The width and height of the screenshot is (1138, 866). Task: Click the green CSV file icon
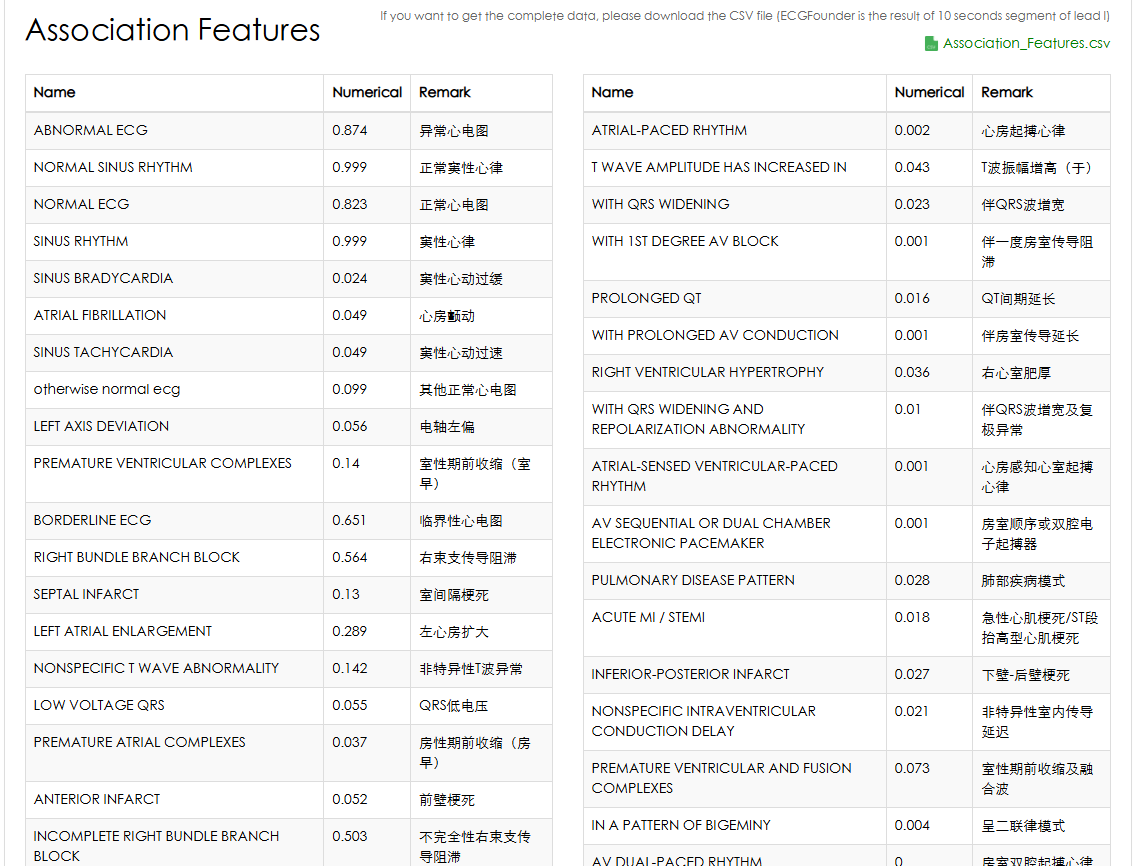(x=931, y=43)
